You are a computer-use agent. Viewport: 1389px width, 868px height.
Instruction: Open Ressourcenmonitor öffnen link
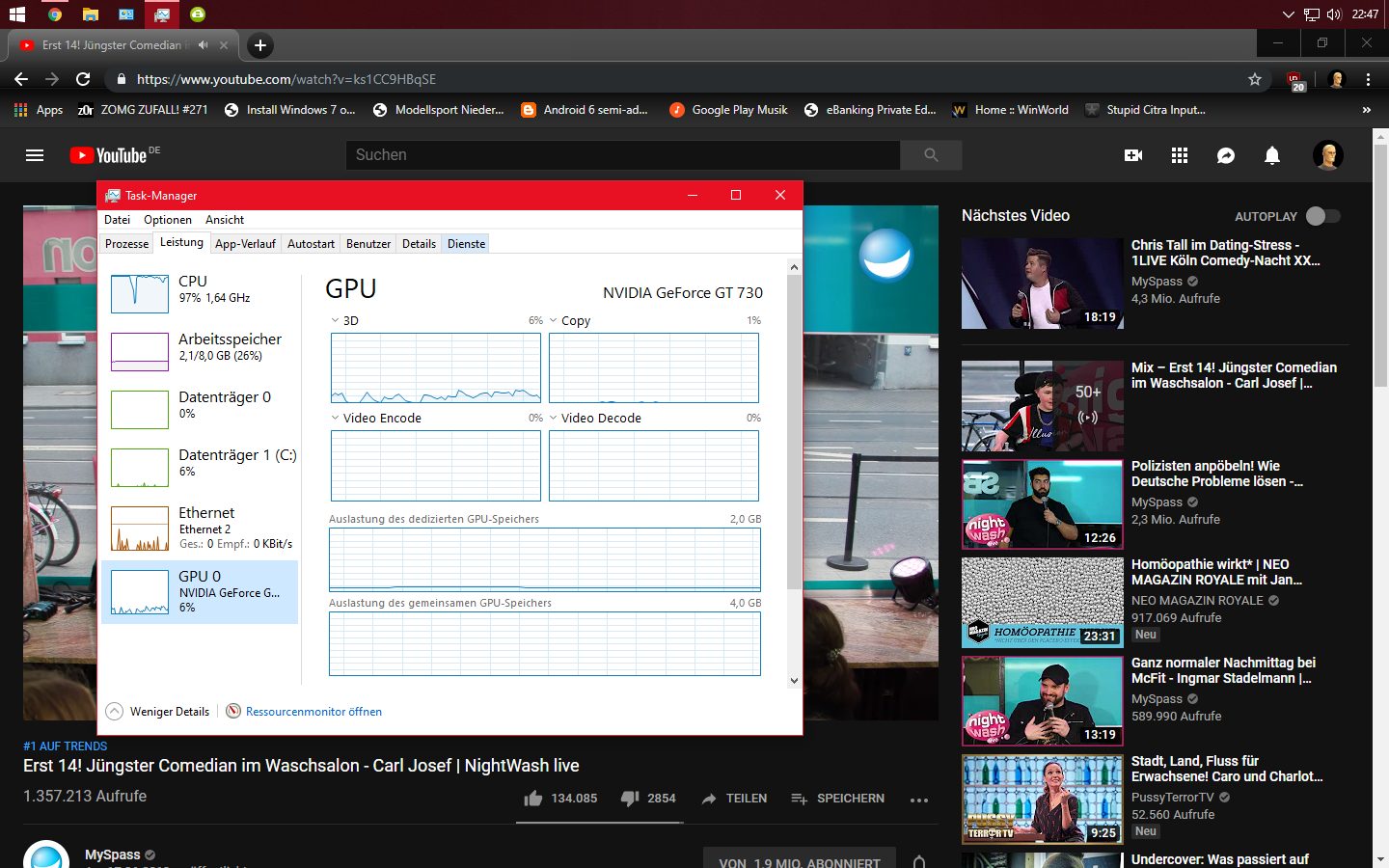click(x=313, y=712)
